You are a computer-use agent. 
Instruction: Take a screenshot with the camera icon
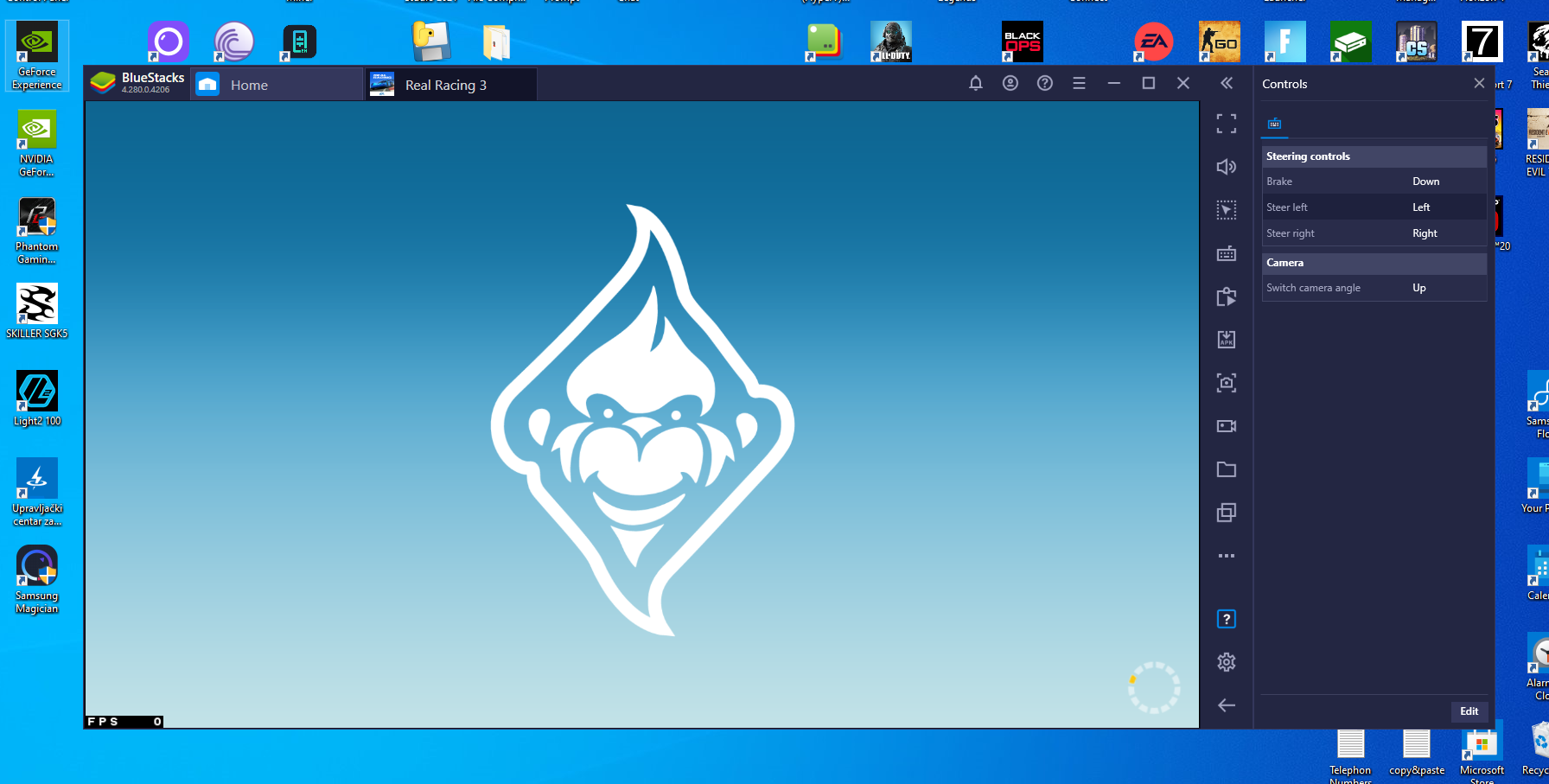1227,383
